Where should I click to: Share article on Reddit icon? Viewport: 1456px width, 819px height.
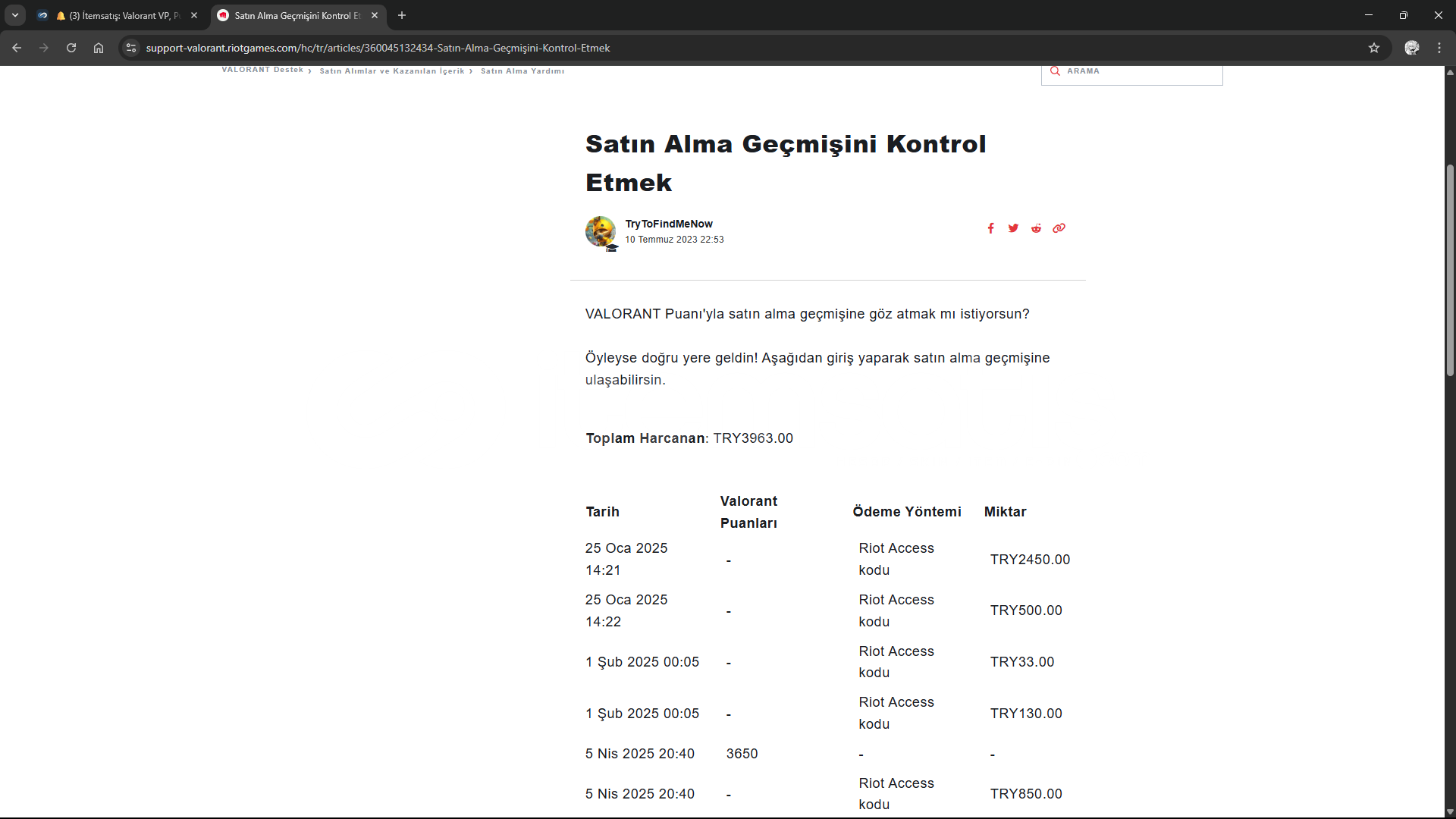pos(1036,228)
